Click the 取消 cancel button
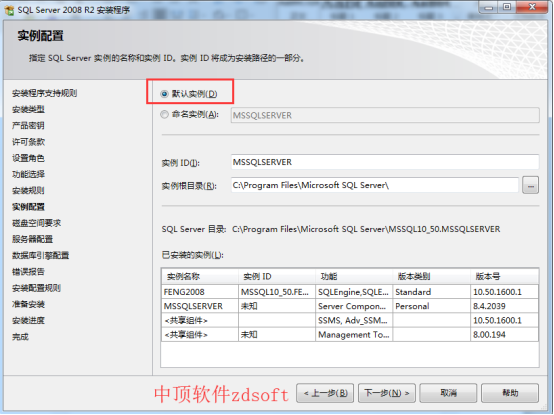The width and height of the screenshot is (554, 415). (448, 393)
